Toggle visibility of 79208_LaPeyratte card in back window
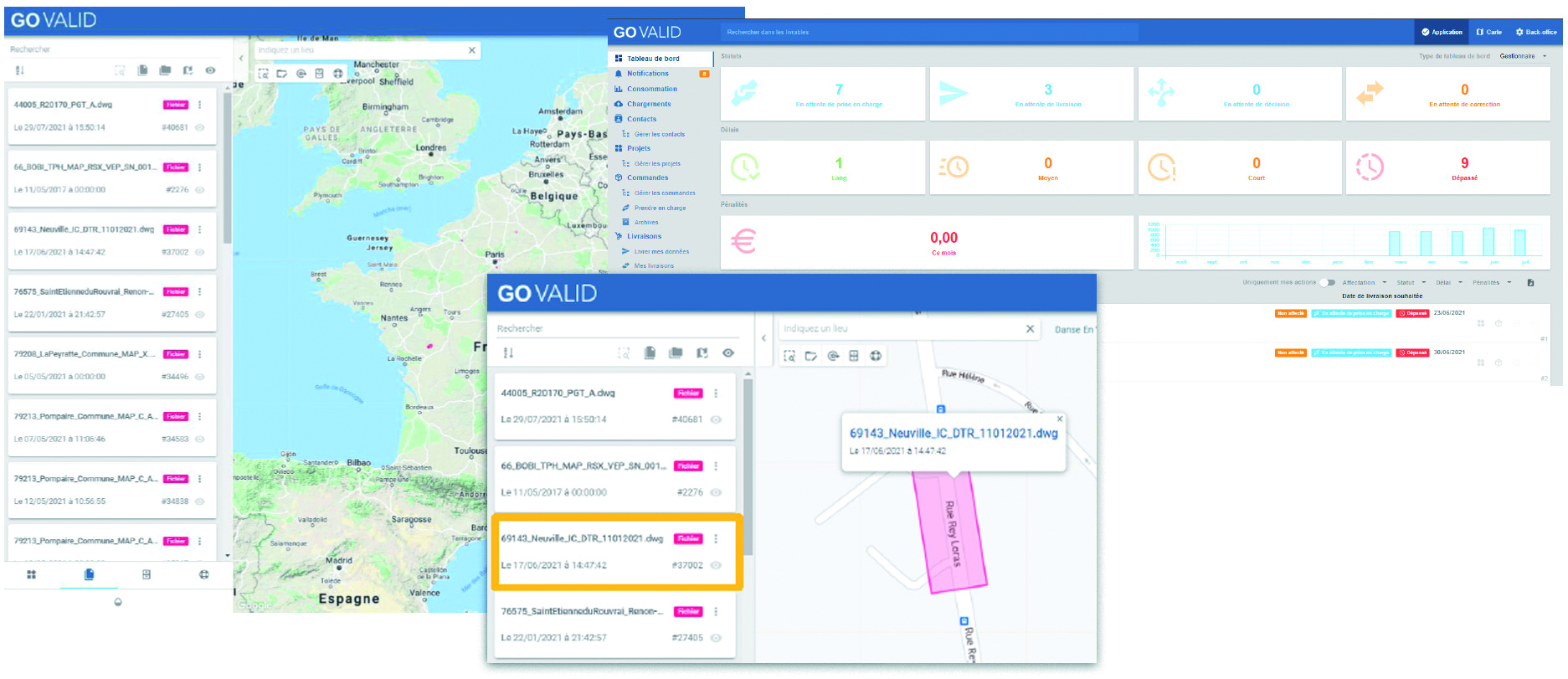The width and height of the screenshot is (1568, 679). click(200, 377)
